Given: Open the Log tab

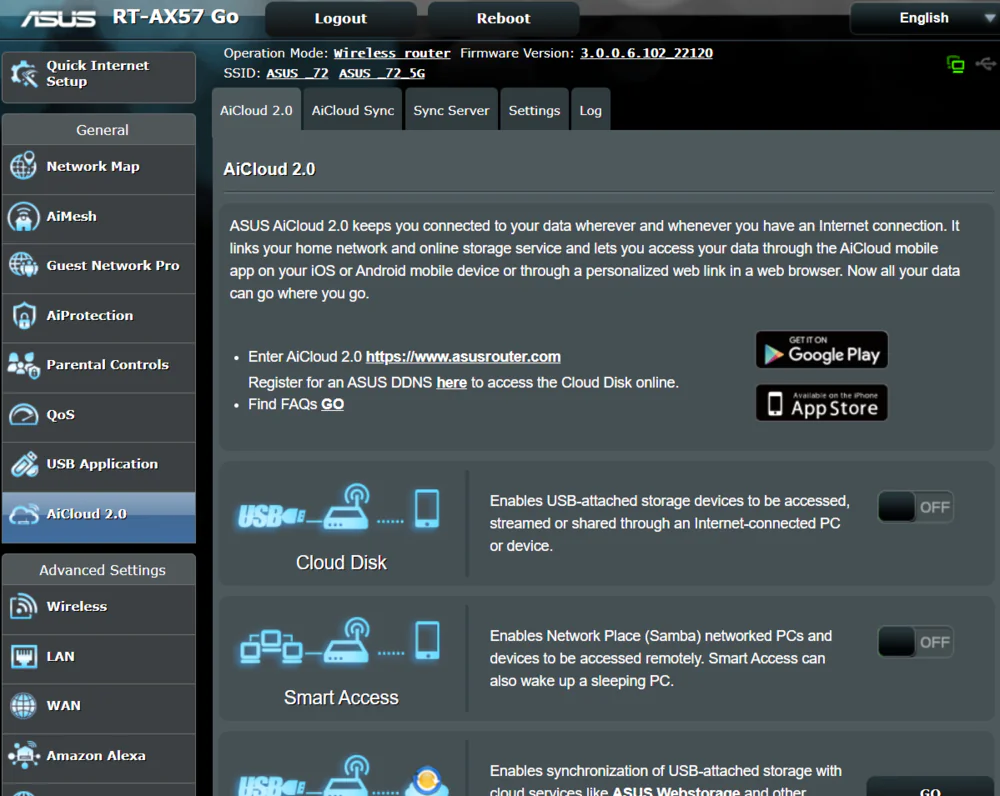Looking at the screenshot, I should [591, 110].
